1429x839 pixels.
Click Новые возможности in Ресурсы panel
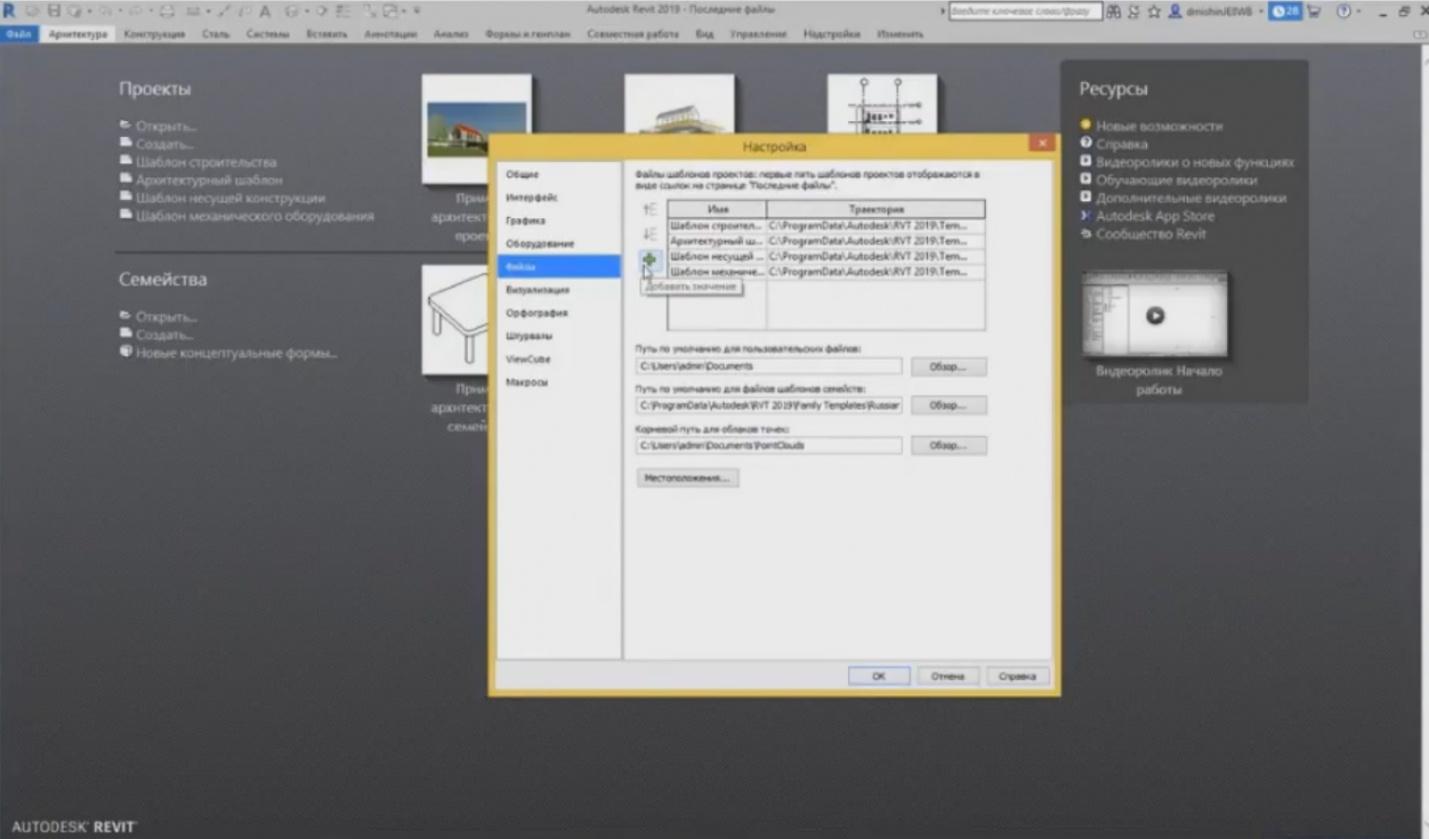coord(1159,126)
